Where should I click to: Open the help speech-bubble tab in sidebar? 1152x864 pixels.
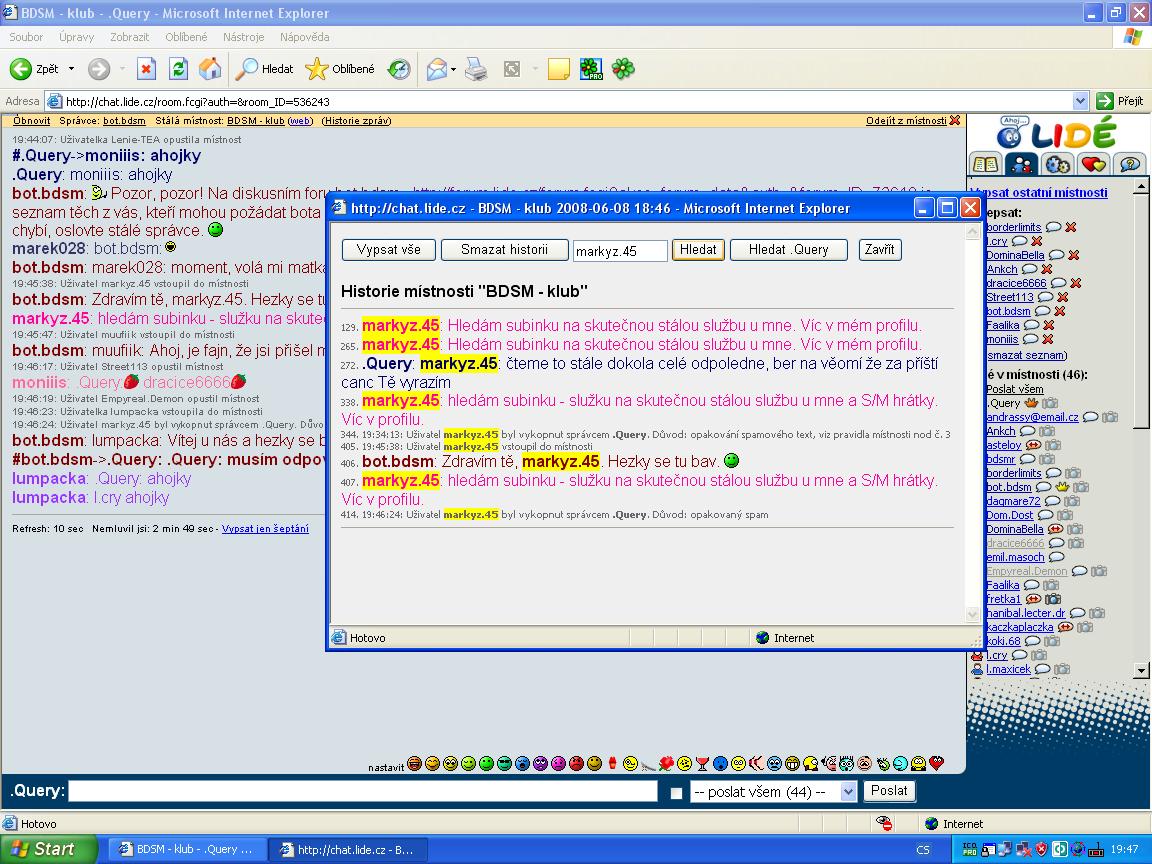point(1129,163)
